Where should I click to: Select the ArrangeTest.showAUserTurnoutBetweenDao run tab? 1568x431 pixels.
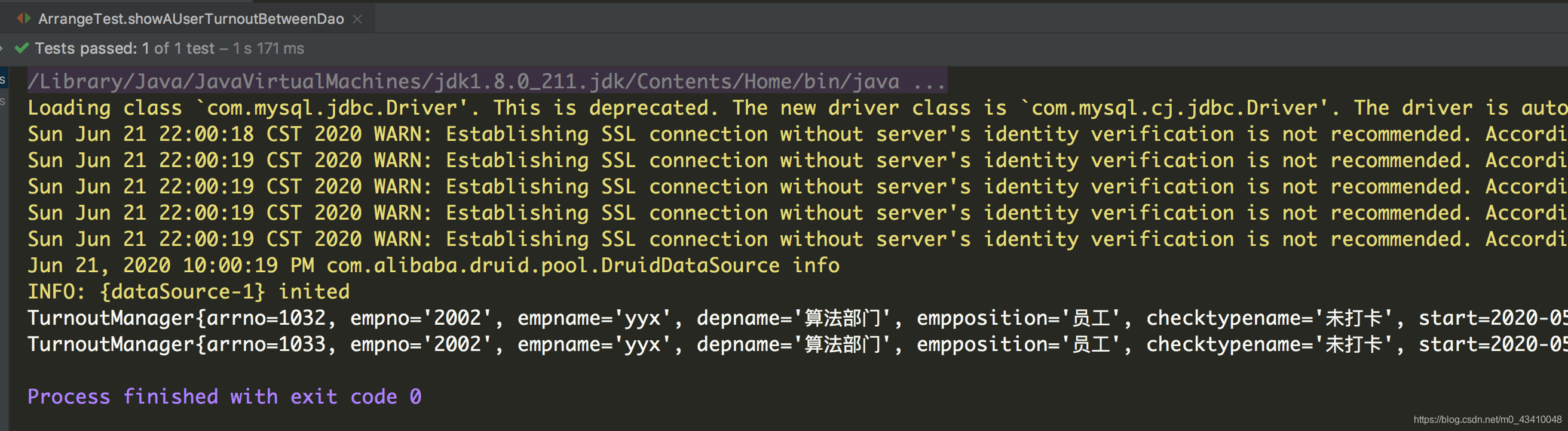point(191,19)
